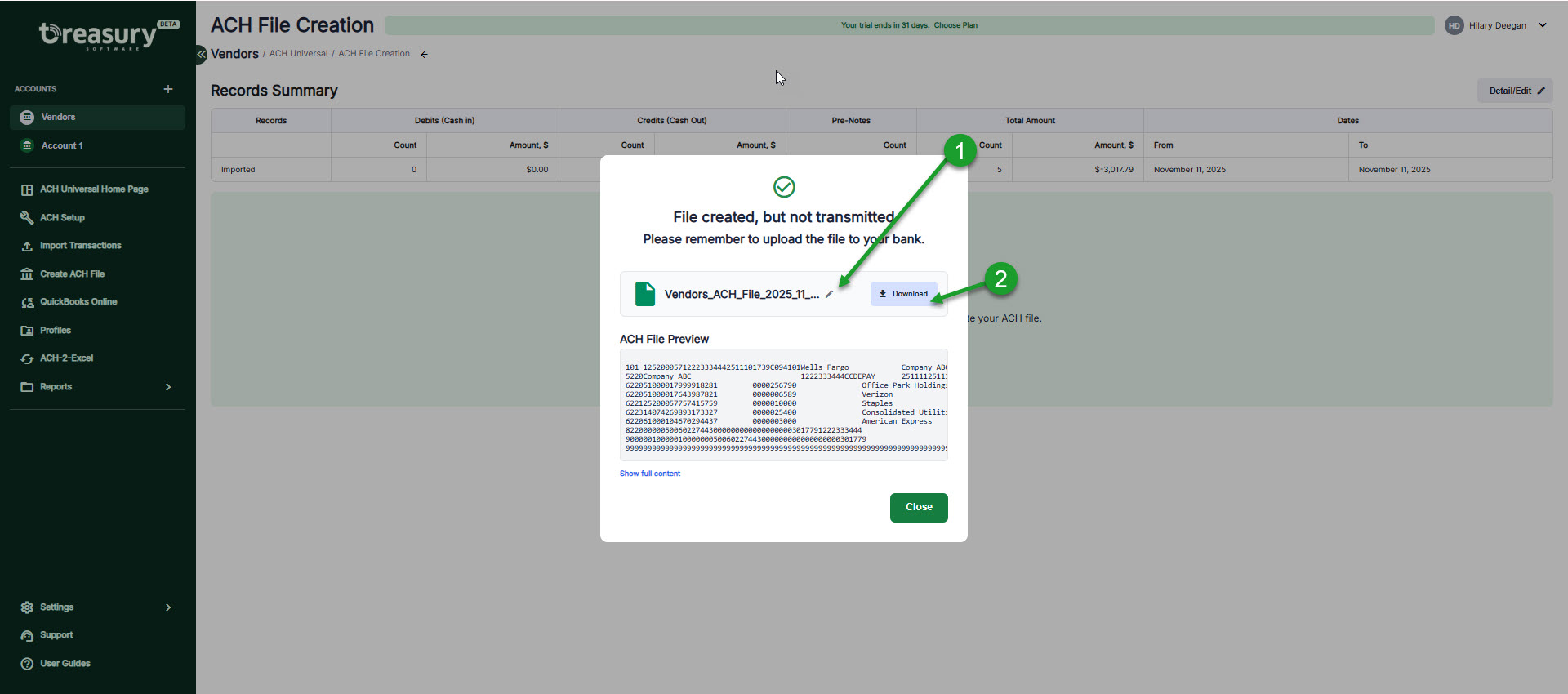The width and height of the screenshot is (1568, 694).
Task: Open the Support page
Action: pyautogui.click(x=56, y=635)
